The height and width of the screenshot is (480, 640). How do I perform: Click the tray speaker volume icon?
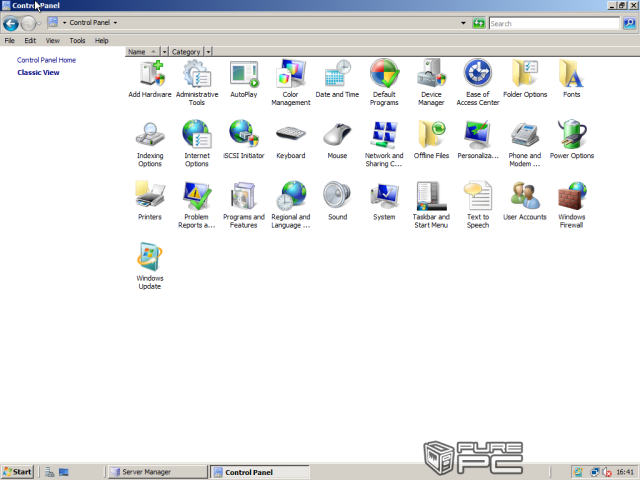click(x=607, y=472)
